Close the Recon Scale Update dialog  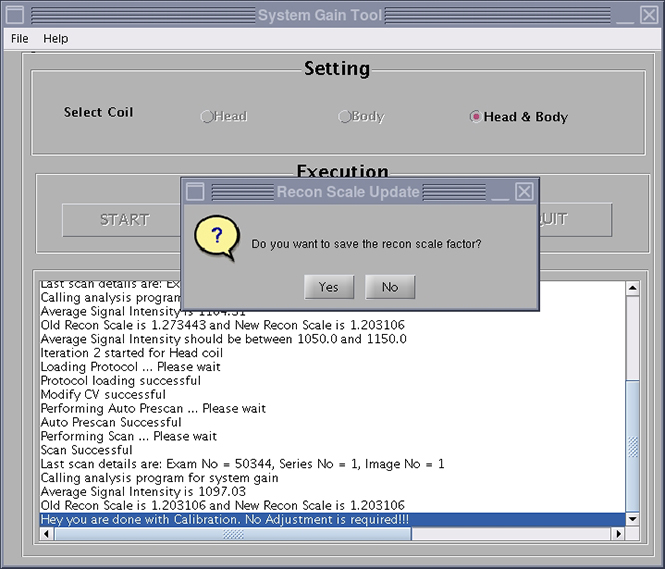coord(524,191)
